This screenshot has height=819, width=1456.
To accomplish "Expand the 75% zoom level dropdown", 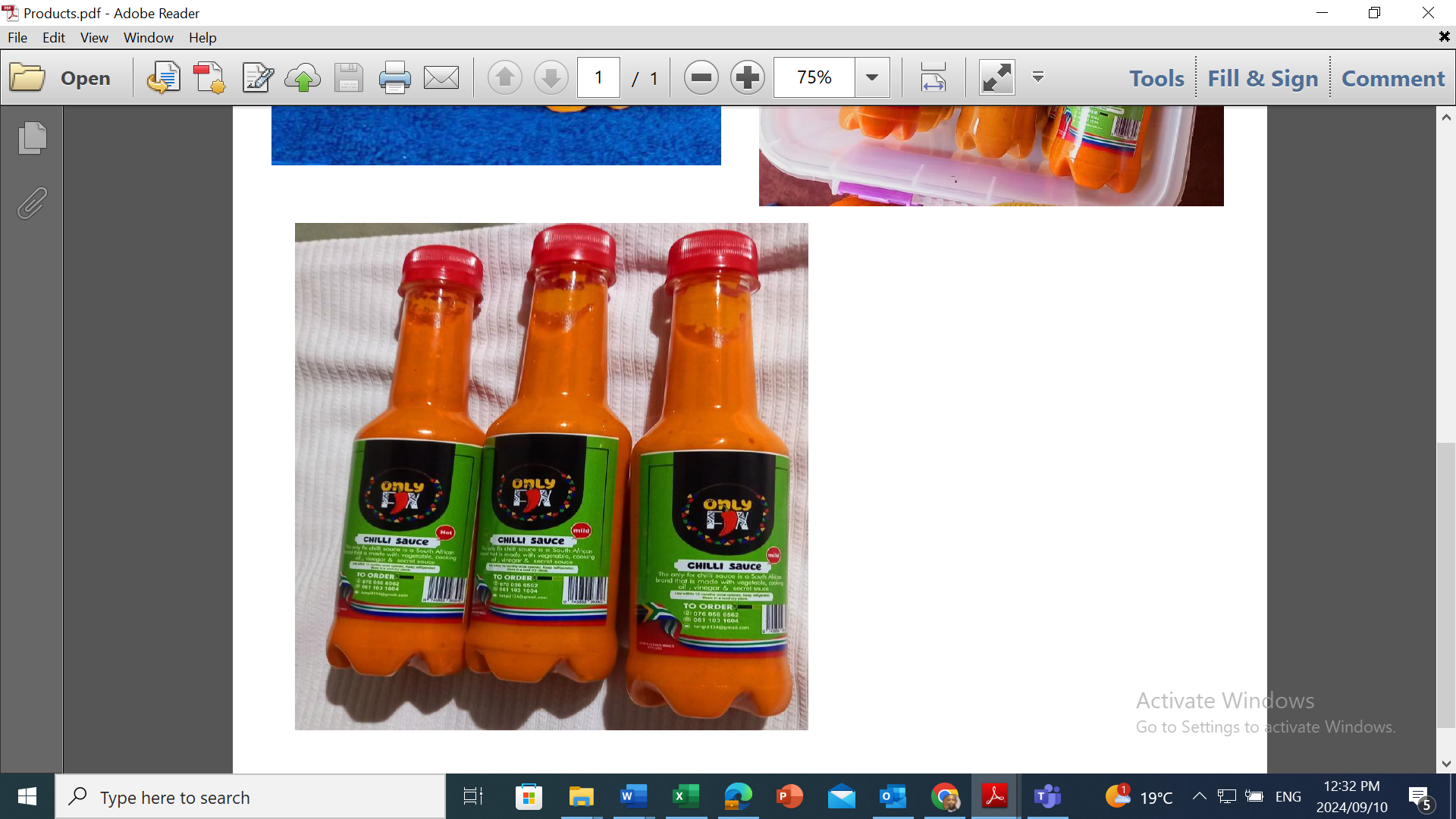I will 872,77.
